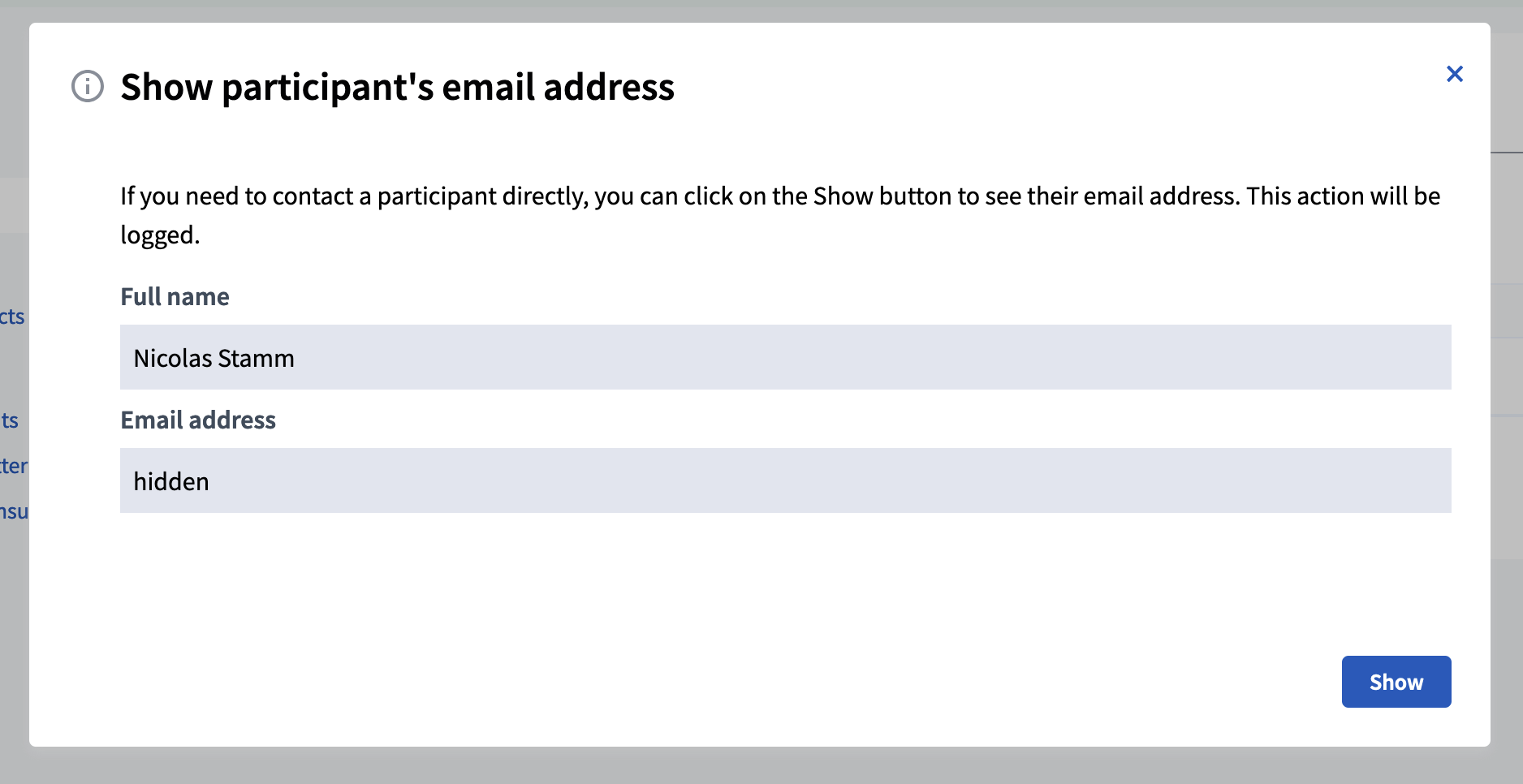
Task: Open the sidebar link ending in 'tter'
Action: click(x=15, y=466)
